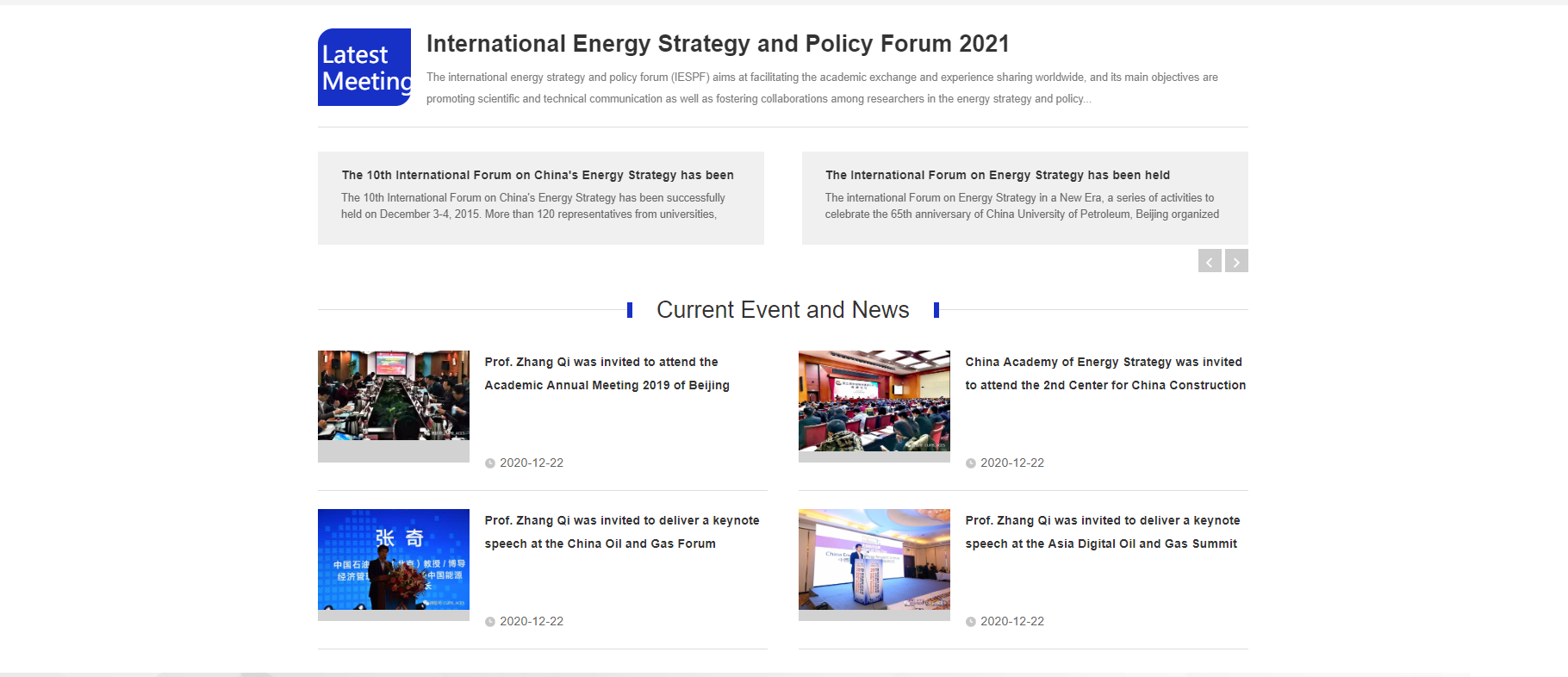Click clock icon under Asia Digital Summit article
Viewport: 1568px width, 677px height.
coord(971,622)
